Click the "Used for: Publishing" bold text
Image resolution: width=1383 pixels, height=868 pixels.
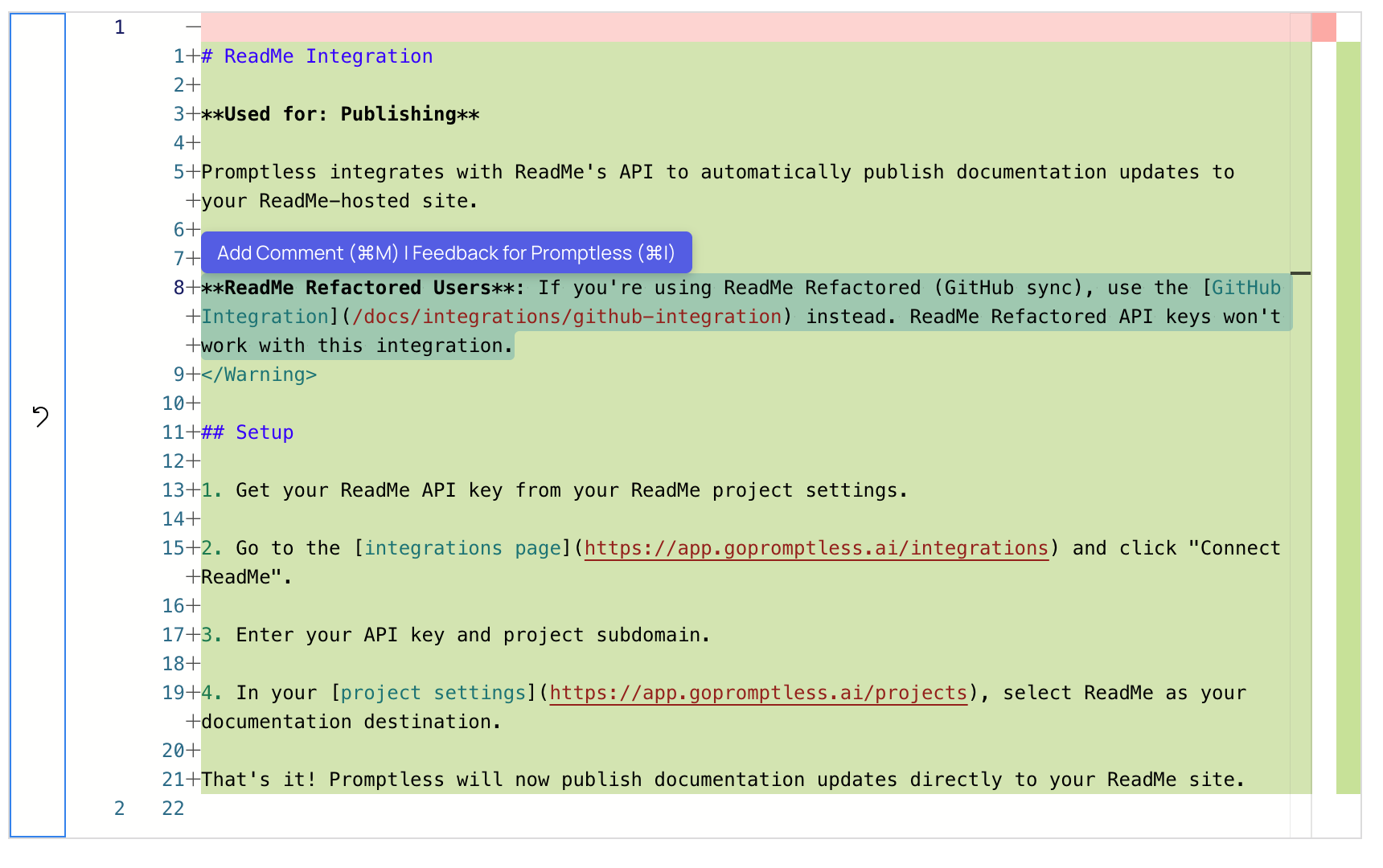[340, 114]
